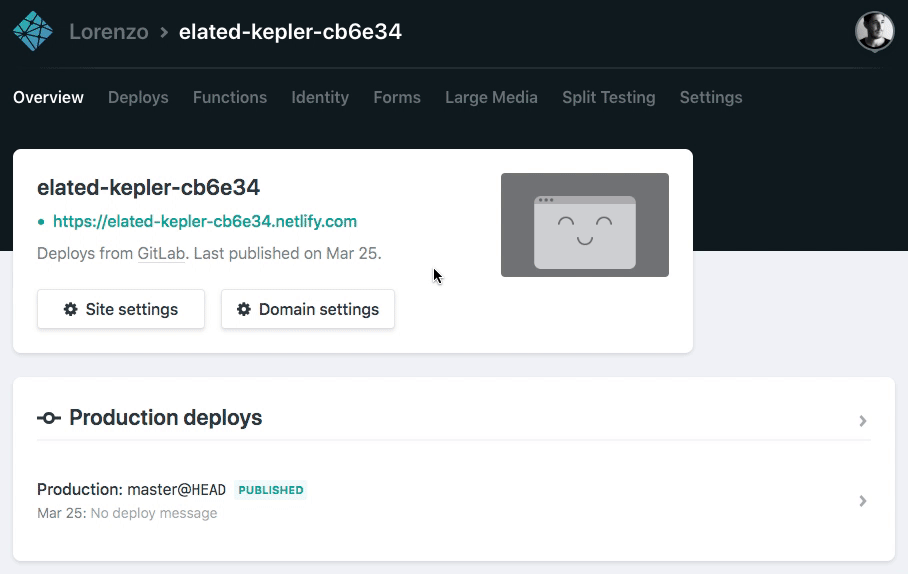This screenshot has width=908, height=574.
Task: Open the Production: master@HEAD deploy entry
Action: point(454,501)
